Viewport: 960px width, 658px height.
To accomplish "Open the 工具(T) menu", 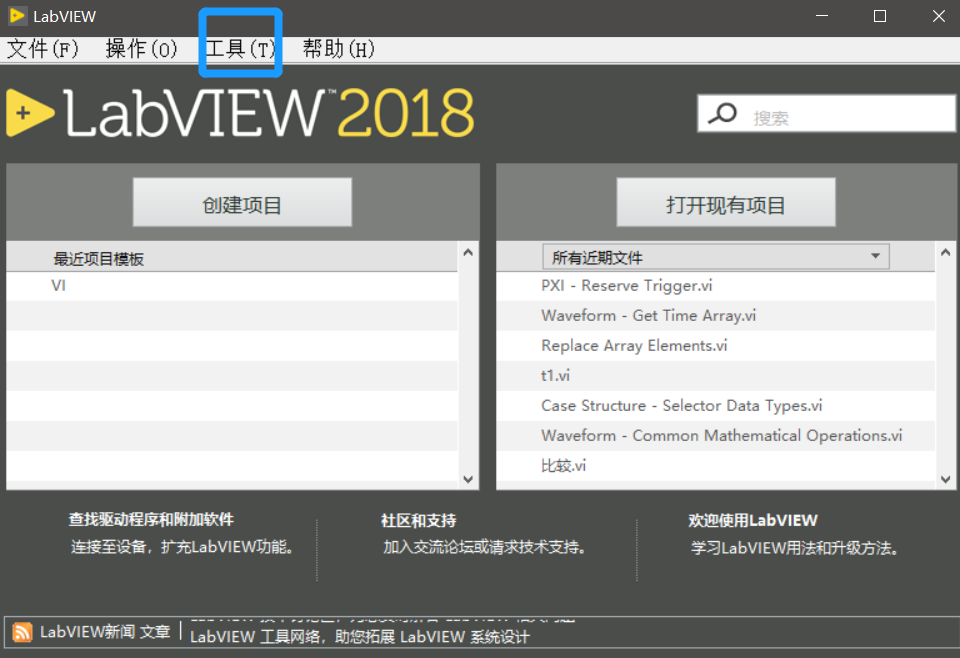I will [240, 48].
